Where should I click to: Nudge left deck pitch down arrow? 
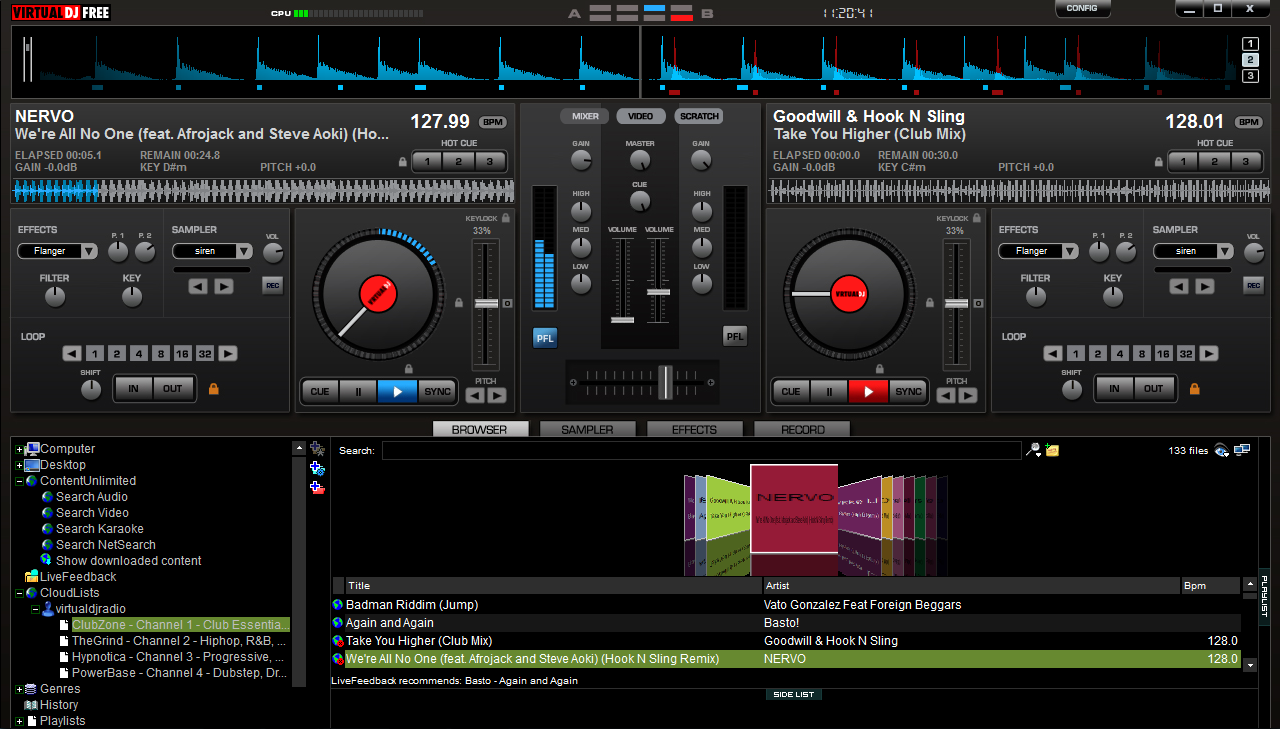(476, 395)
